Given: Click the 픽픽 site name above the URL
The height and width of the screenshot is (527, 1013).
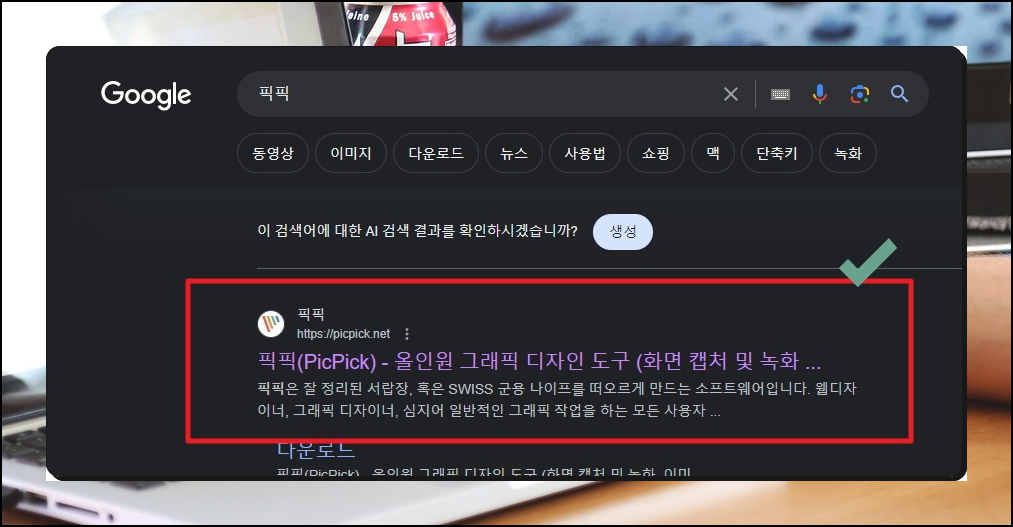Looking at the screenshot, I should click(x=311, y=315).
